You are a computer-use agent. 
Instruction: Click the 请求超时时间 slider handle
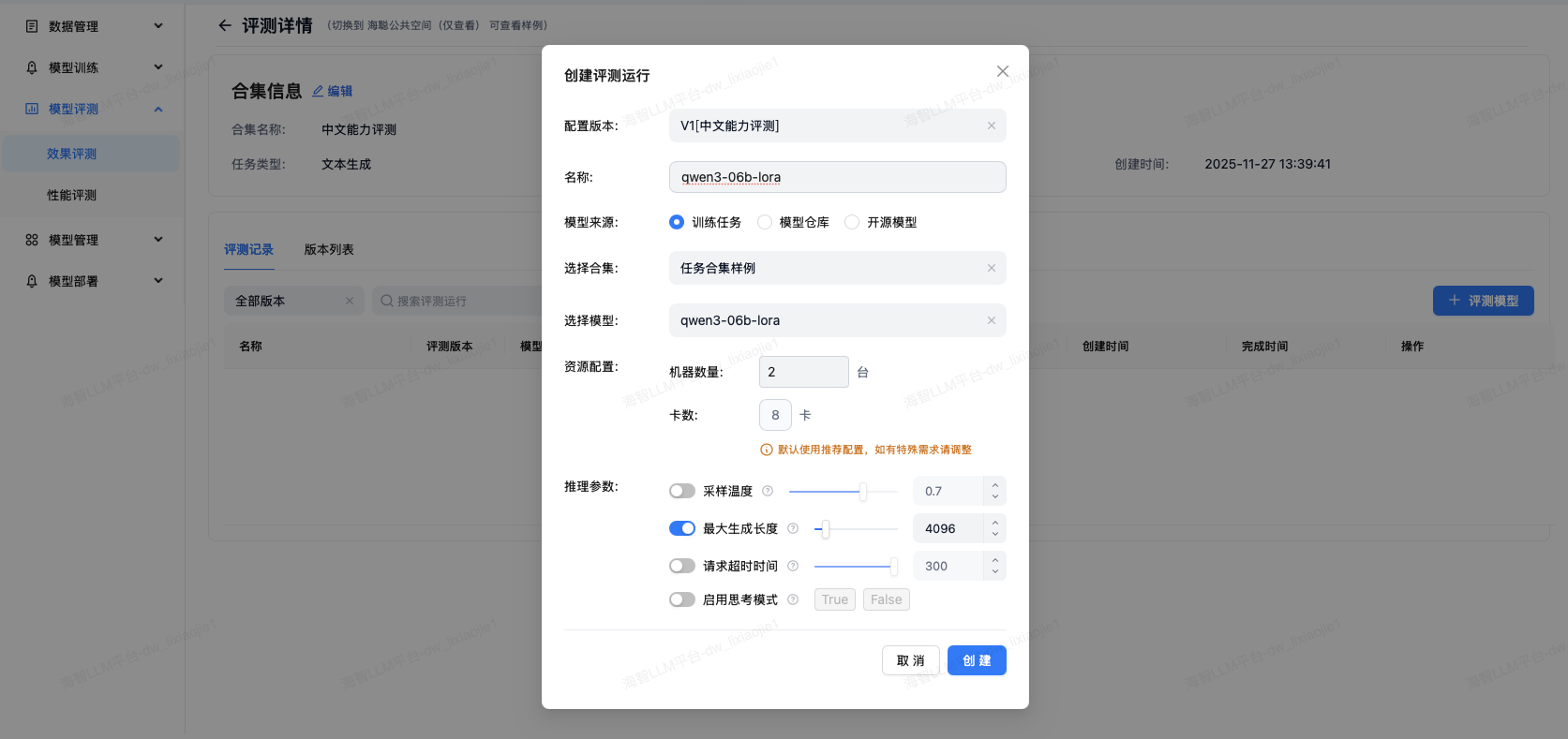tap(893, 566)
